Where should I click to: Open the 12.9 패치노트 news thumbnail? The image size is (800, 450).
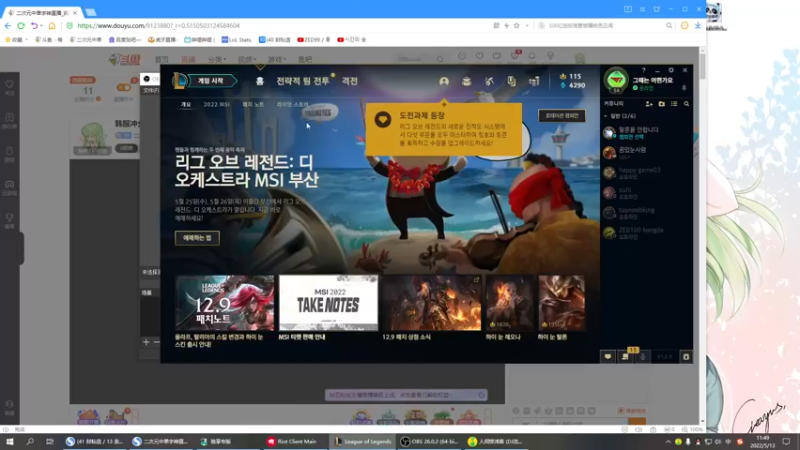[x=224, y=303]
